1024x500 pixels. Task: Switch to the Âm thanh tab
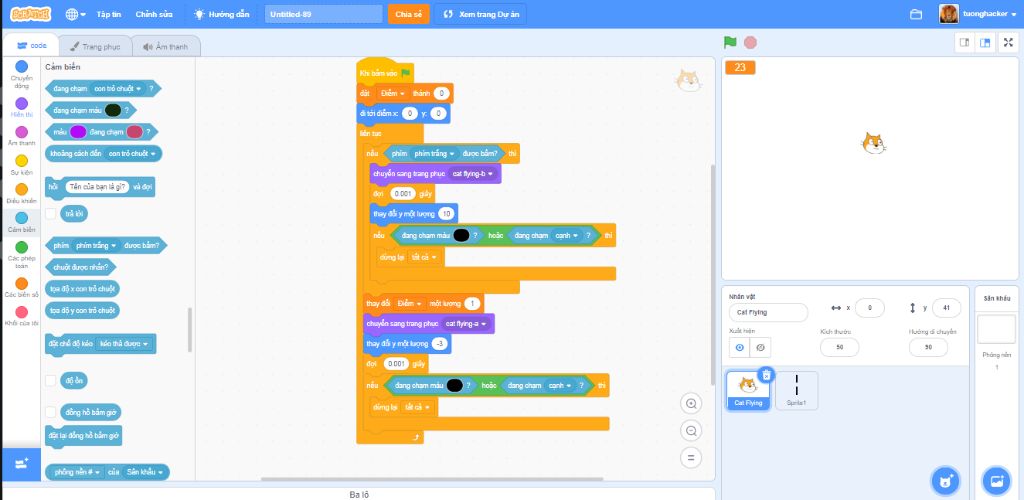tap(165, 46)
